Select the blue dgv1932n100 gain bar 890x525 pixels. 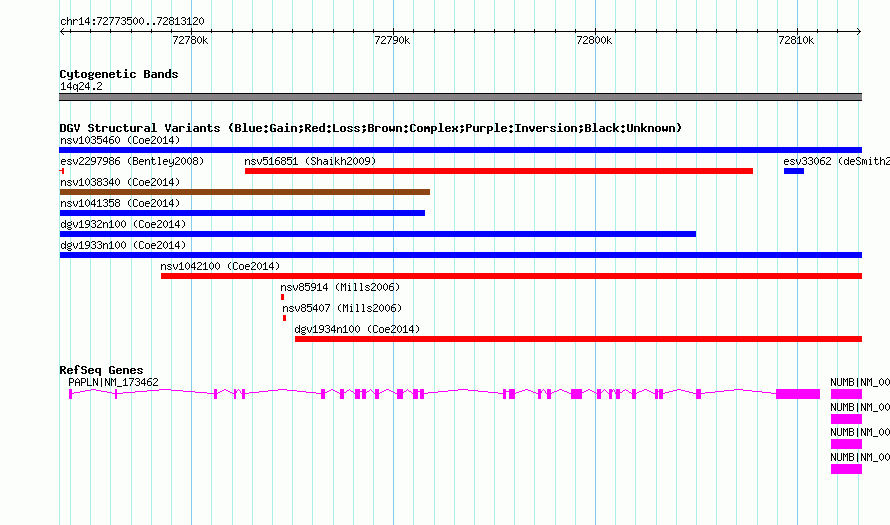tap(377, 234)
